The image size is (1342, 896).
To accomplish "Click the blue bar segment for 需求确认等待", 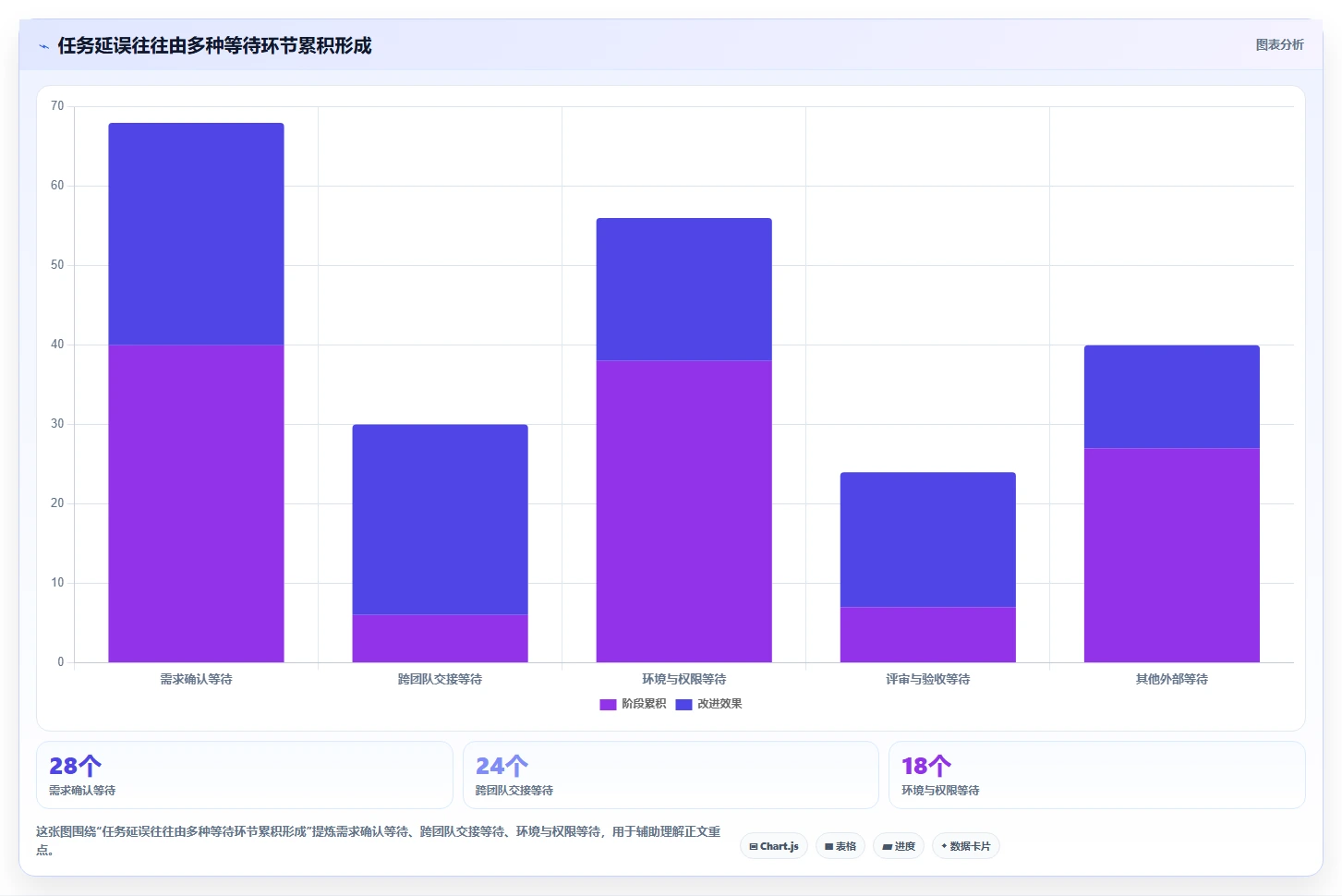I will (x=196, y=234).
